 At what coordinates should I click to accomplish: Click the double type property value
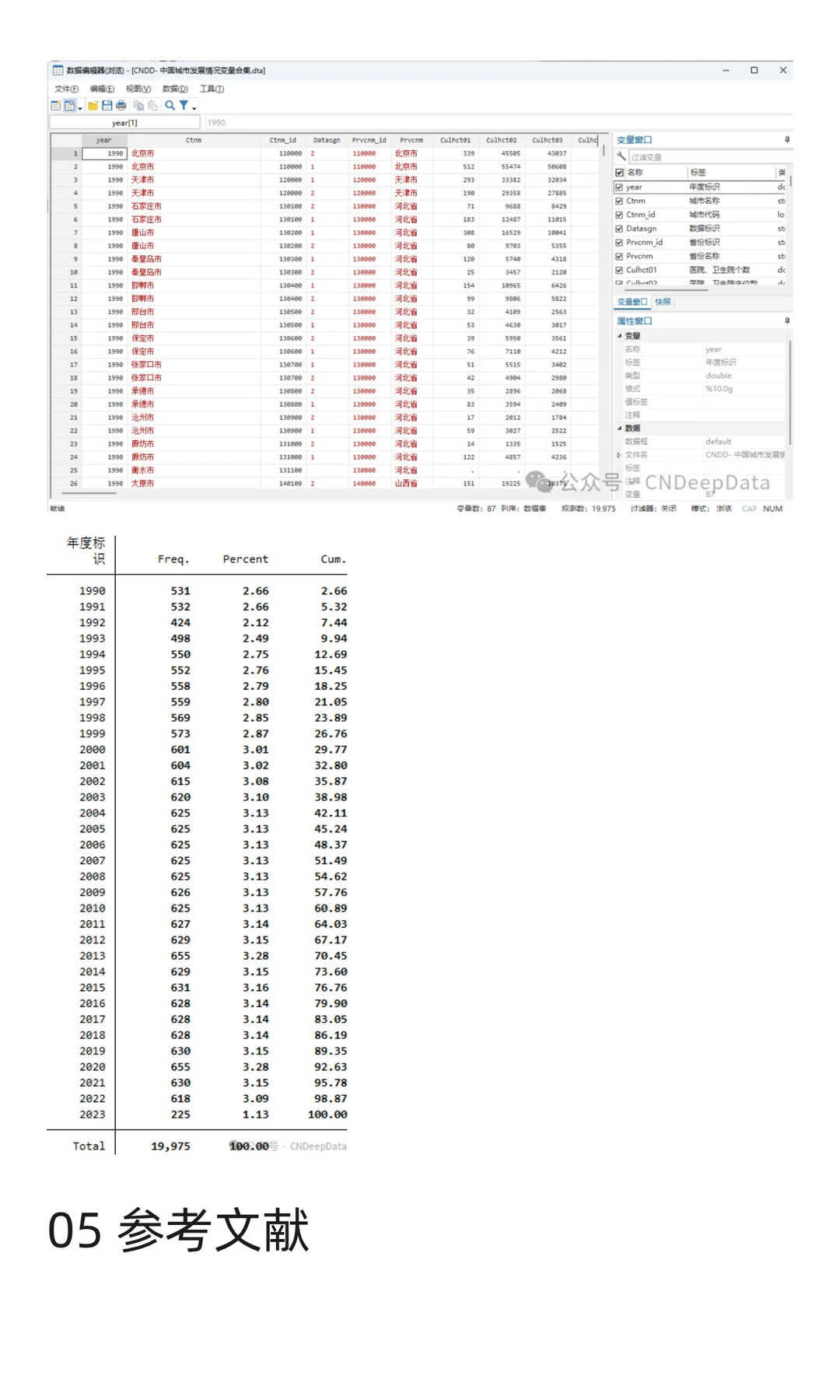(744, 376)
